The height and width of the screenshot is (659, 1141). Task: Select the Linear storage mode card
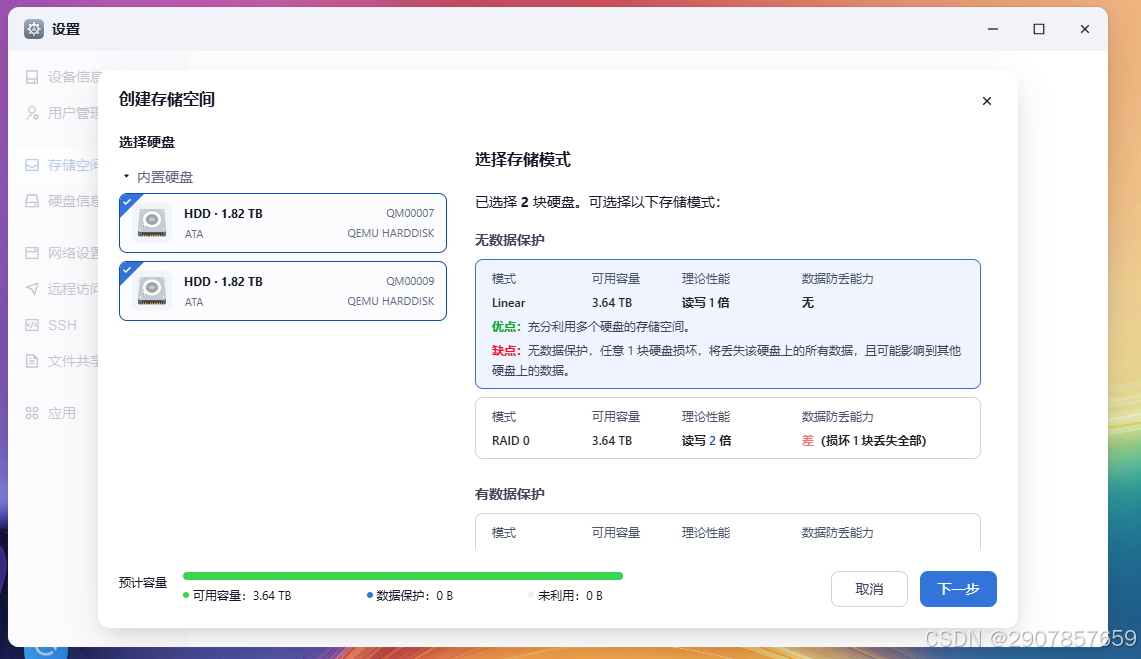(728, 324)
